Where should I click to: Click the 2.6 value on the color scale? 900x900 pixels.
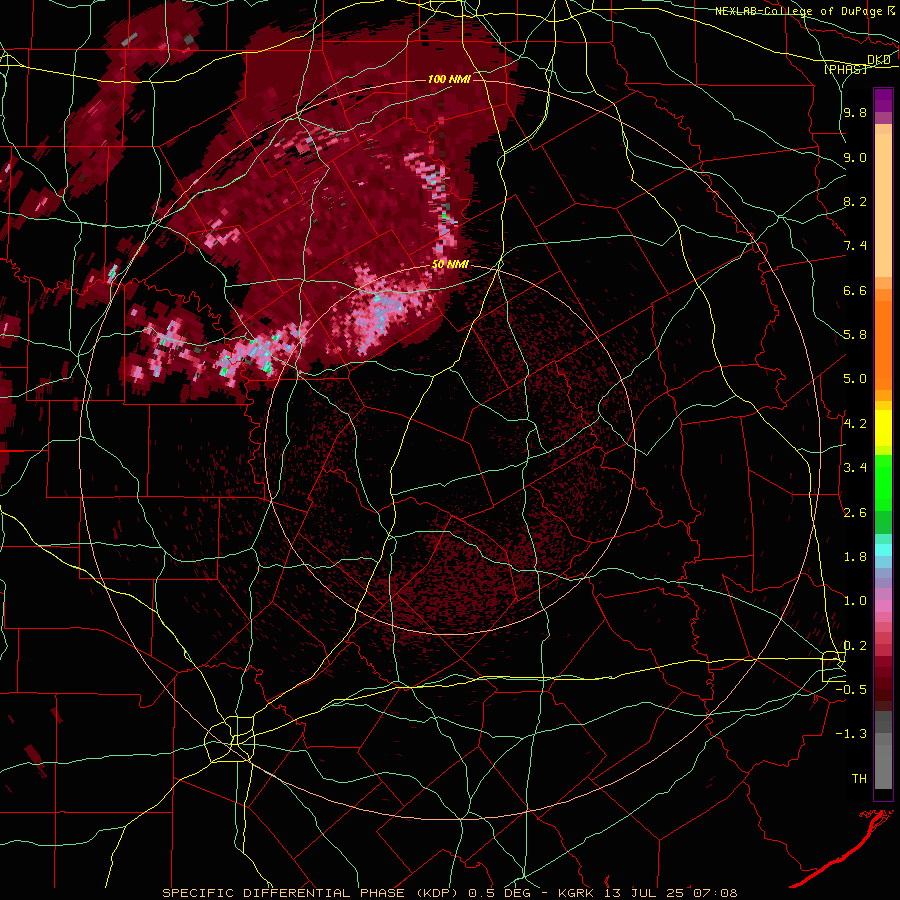tap(855, 513)
